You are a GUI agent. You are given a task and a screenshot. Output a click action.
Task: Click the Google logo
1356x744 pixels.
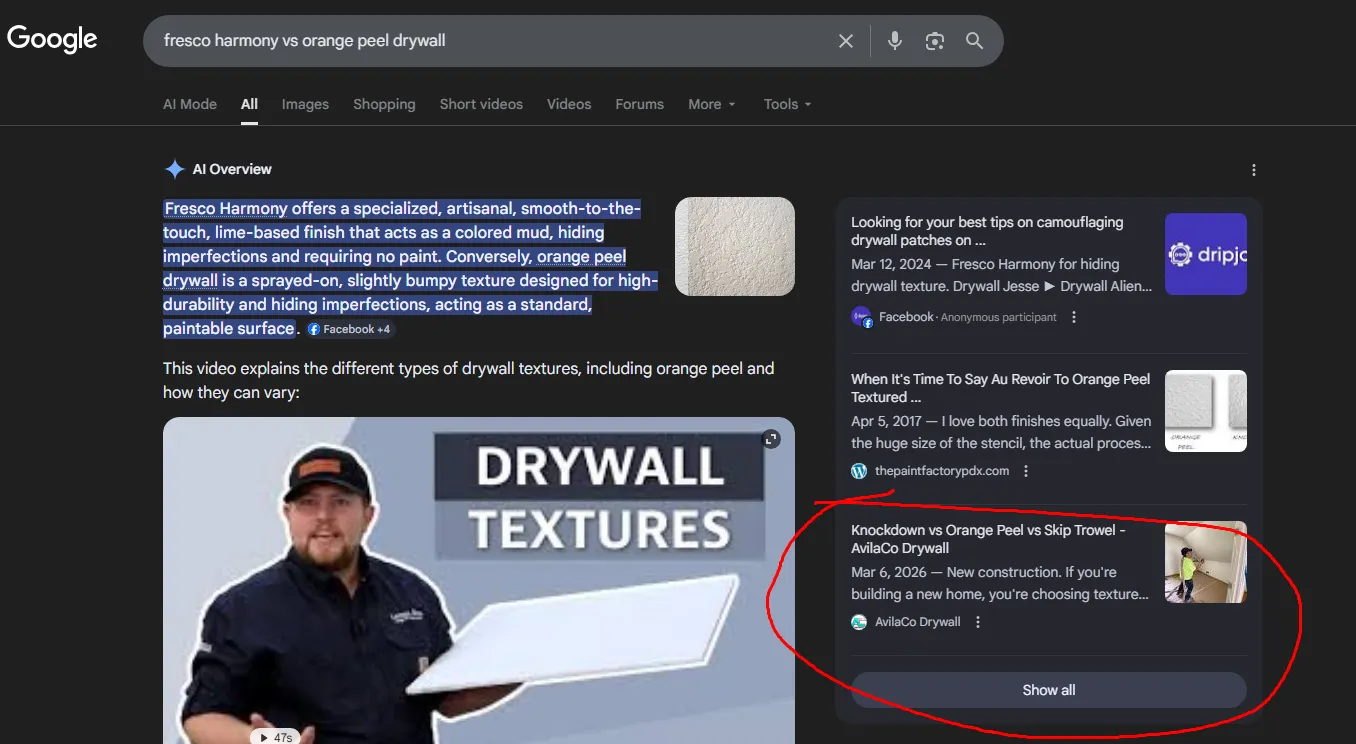[52, 38]
